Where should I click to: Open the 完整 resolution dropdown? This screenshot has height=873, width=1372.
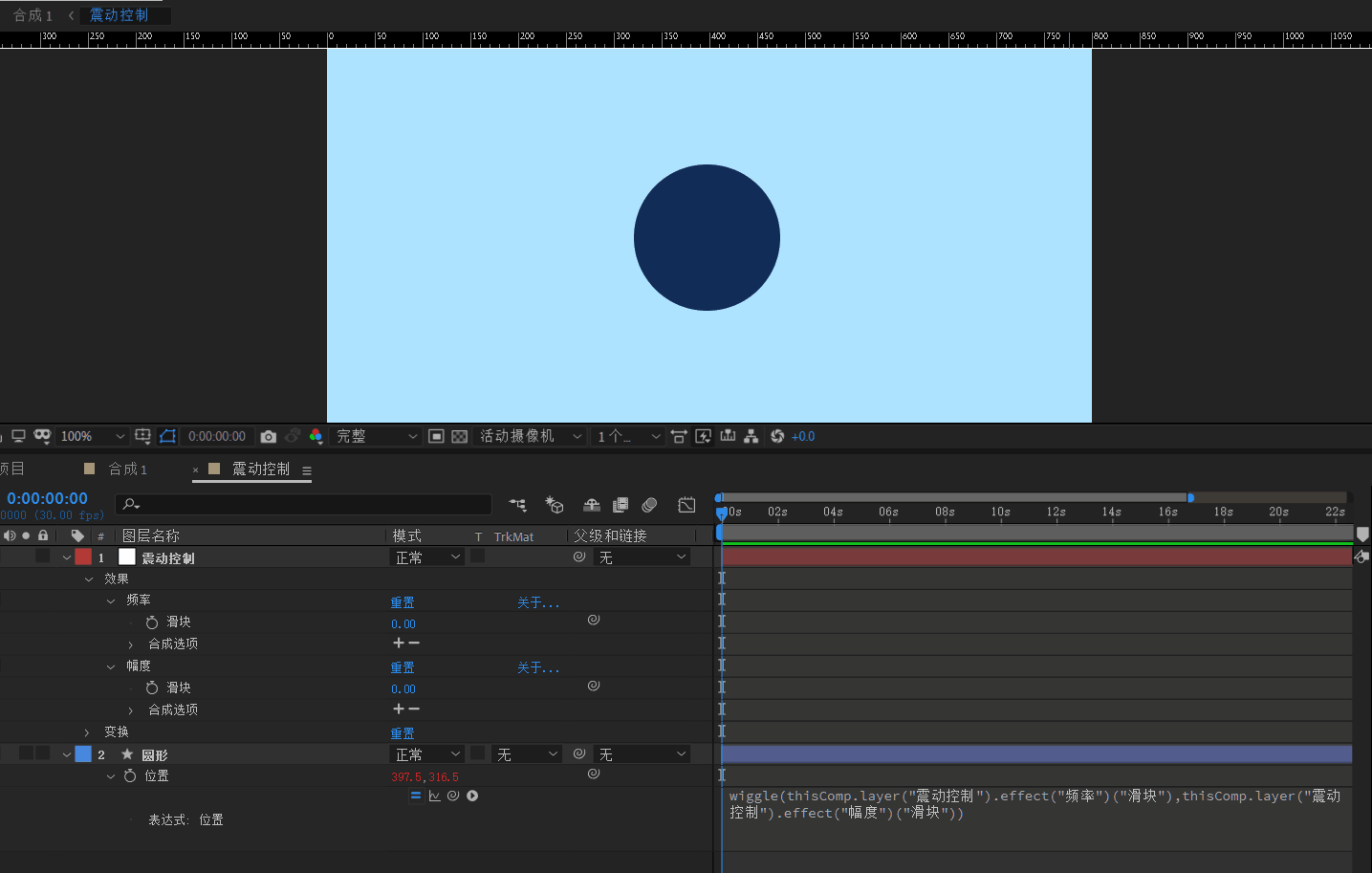click(377, 436)
